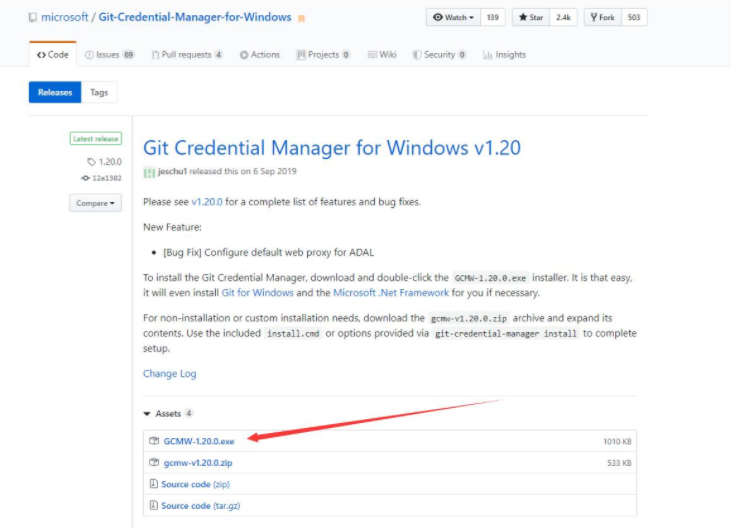Open the Insights tab
This screenshot has width=731, height=528.
[x=504, y=55]
